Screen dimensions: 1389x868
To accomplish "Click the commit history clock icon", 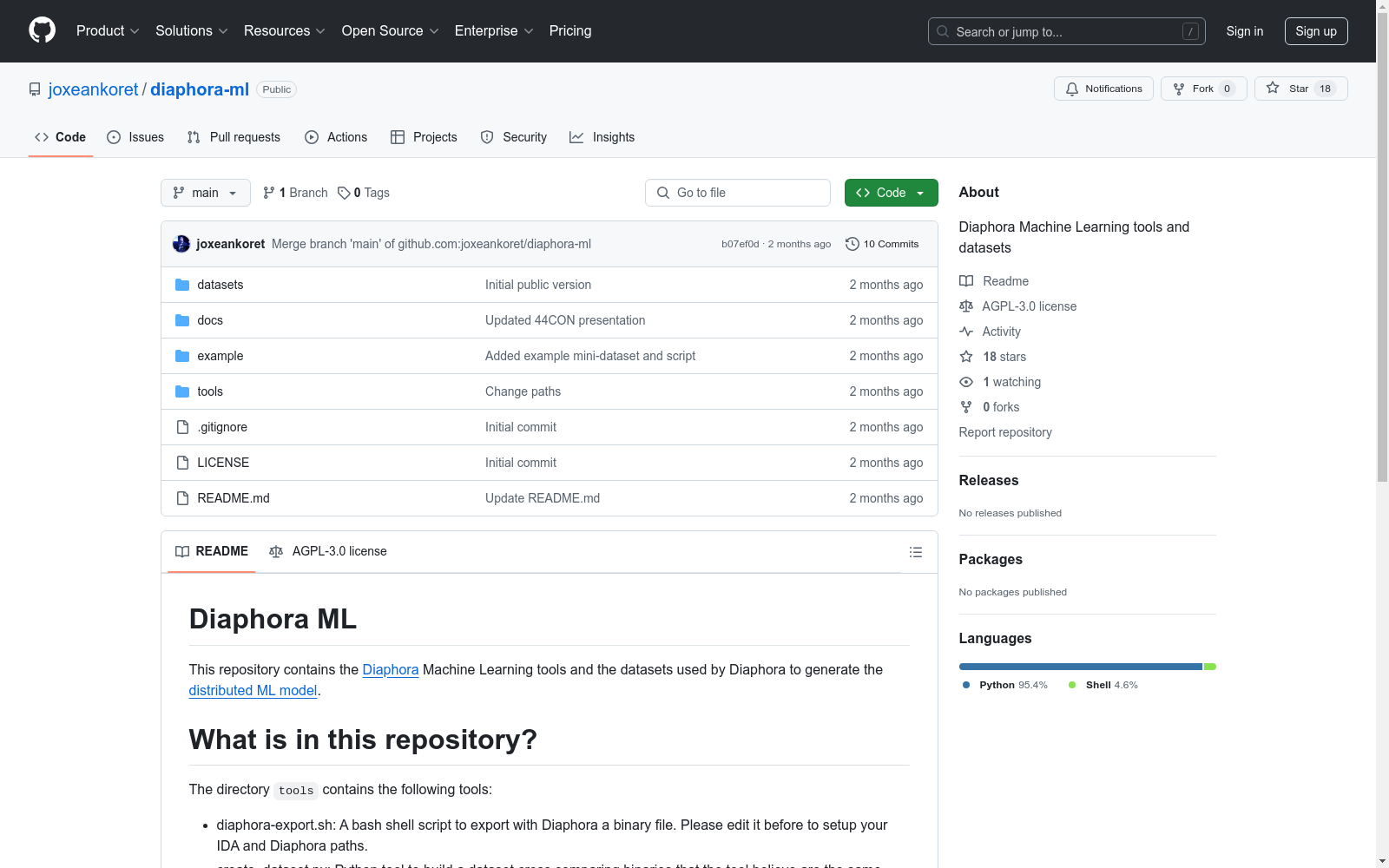I will tap(852, 244).
